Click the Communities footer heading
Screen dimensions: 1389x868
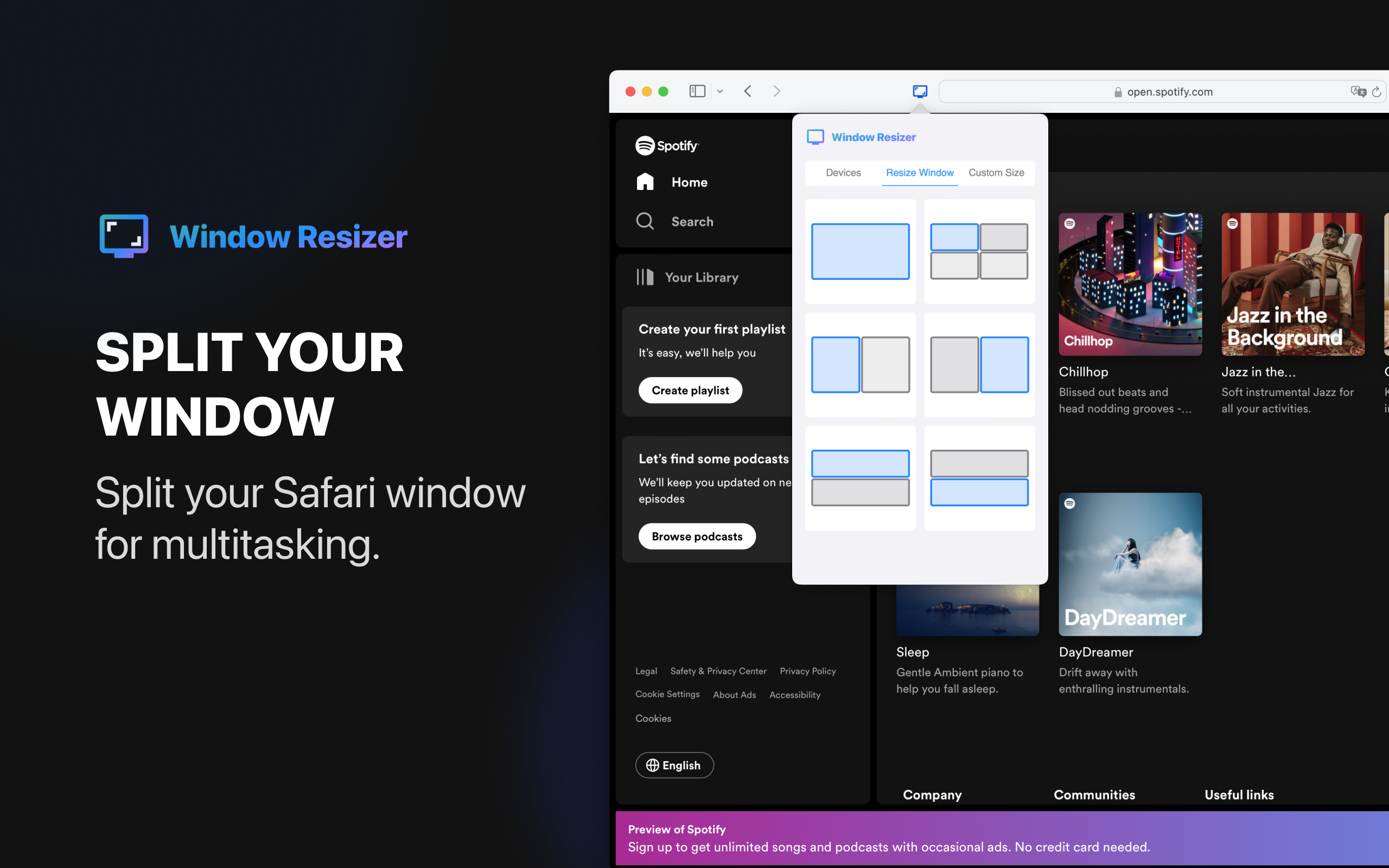coord(1094,795)
